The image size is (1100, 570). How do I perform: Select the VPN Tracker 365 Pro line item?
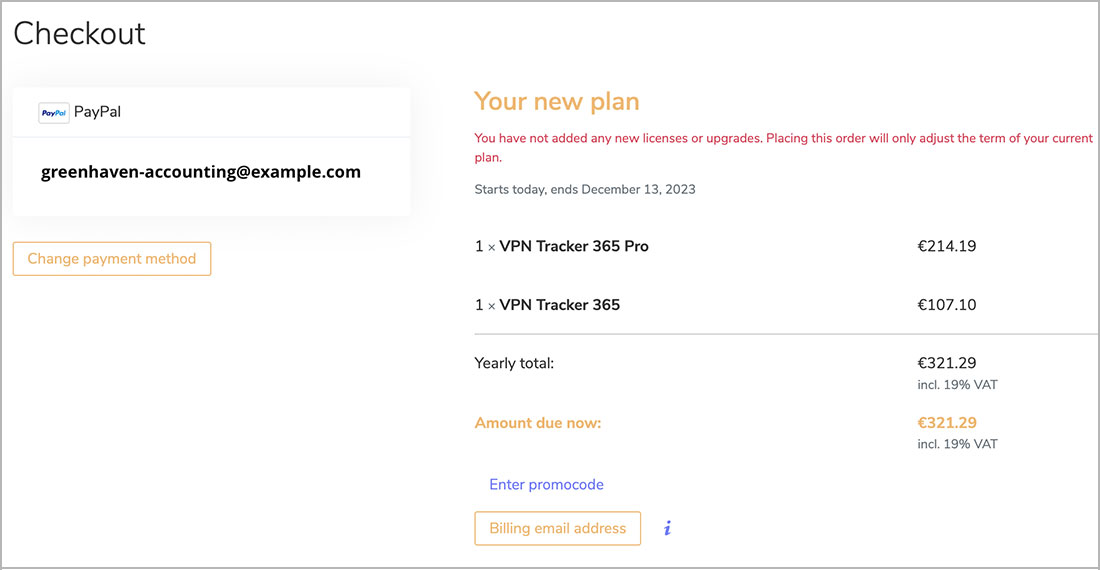click(561, 246)
